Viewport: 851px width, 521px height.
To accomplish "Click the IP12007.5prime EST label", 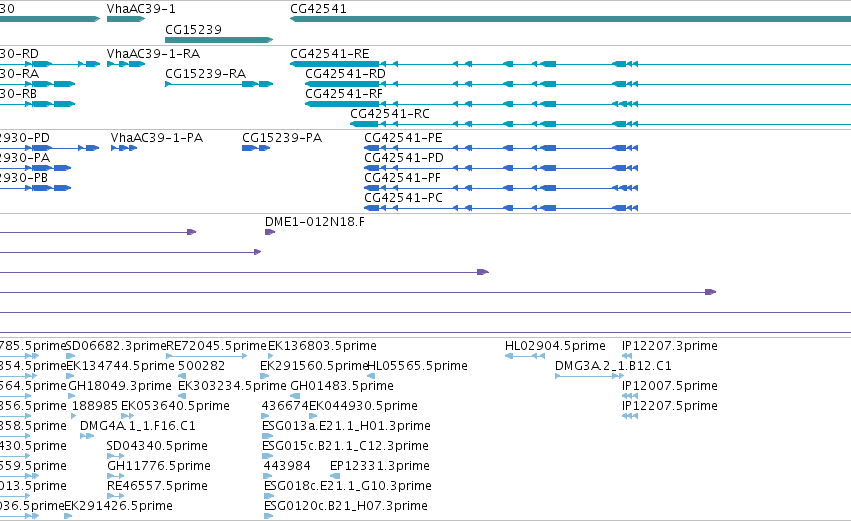I will pos(670,386).
